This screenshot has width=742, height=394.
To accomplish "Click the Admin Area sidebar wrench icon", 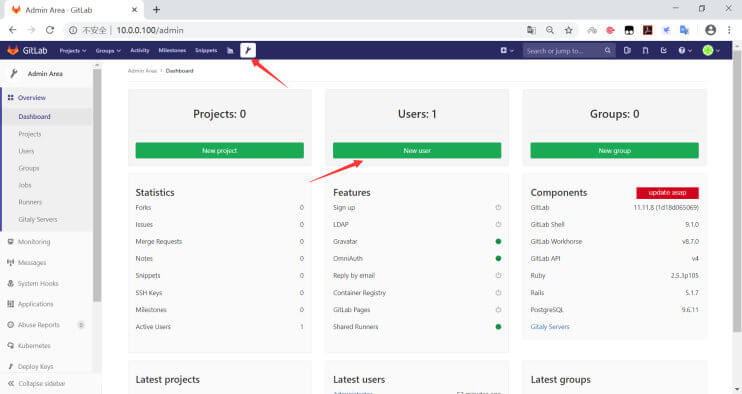I will pyautogui.click(x=14, y=73).
